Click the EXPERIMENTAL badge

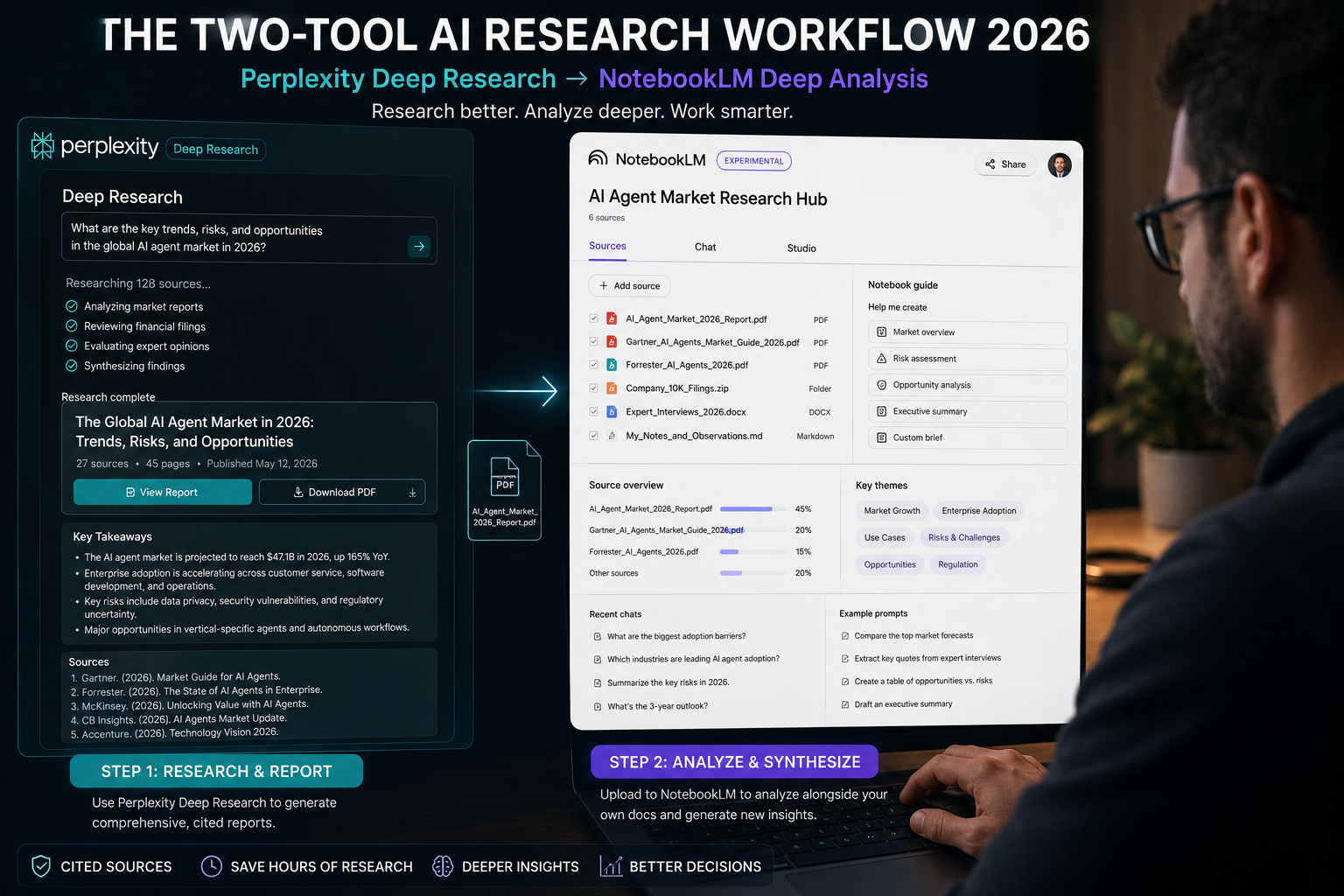point(754,161)
